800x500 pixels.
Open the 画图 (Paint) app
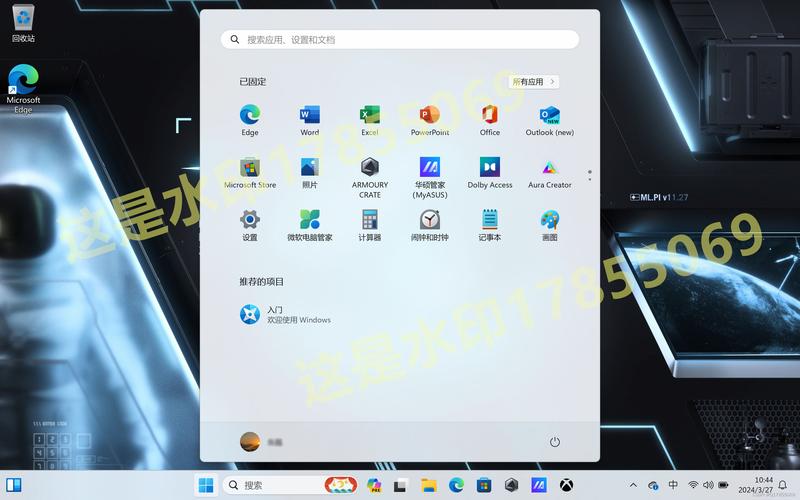coord(549,226)
